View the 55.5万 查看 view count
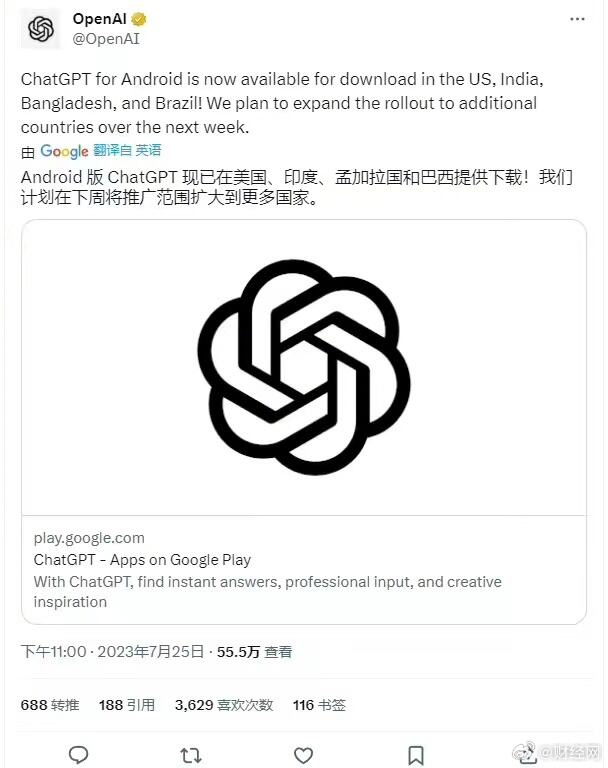The image size is (608, 768). (255, 651)
